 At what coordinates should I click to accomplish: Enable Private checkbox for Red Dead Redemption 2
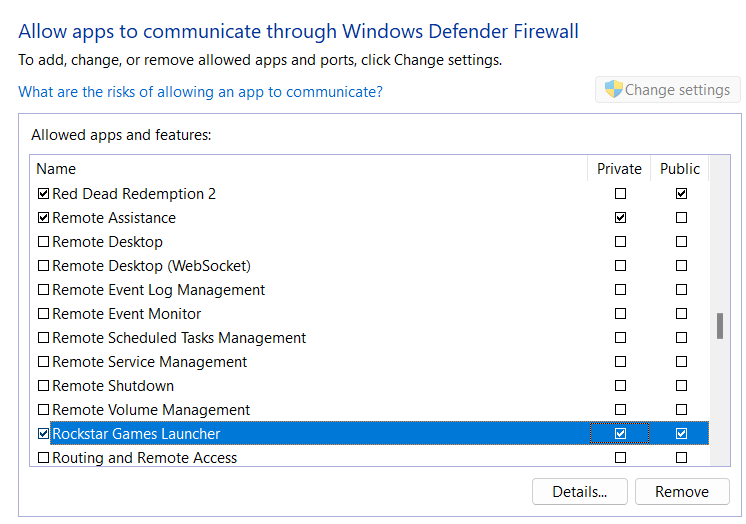tap(621, 194)
